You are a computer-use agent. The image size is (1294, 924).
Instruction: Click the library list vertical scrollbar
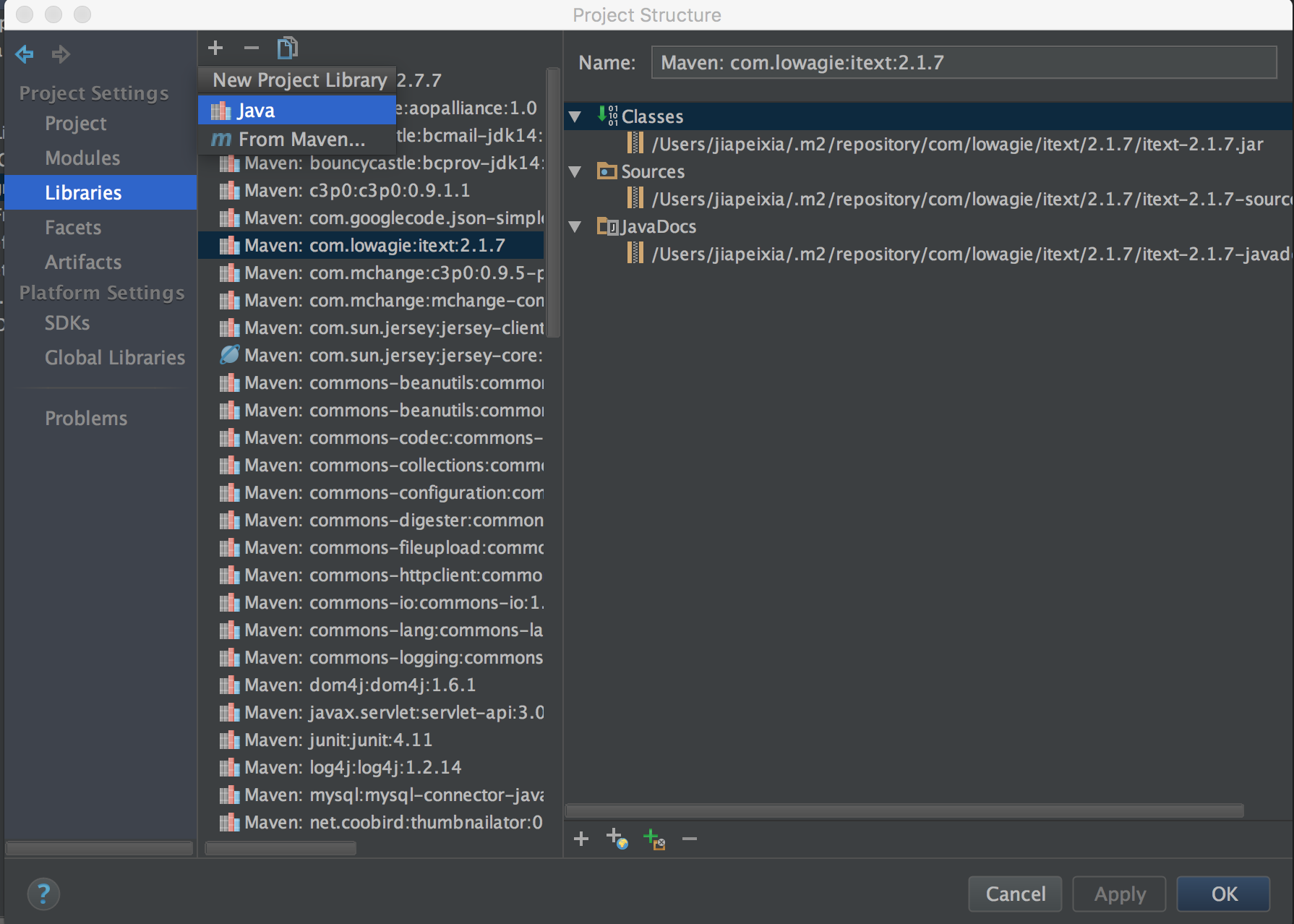point(554,202)
